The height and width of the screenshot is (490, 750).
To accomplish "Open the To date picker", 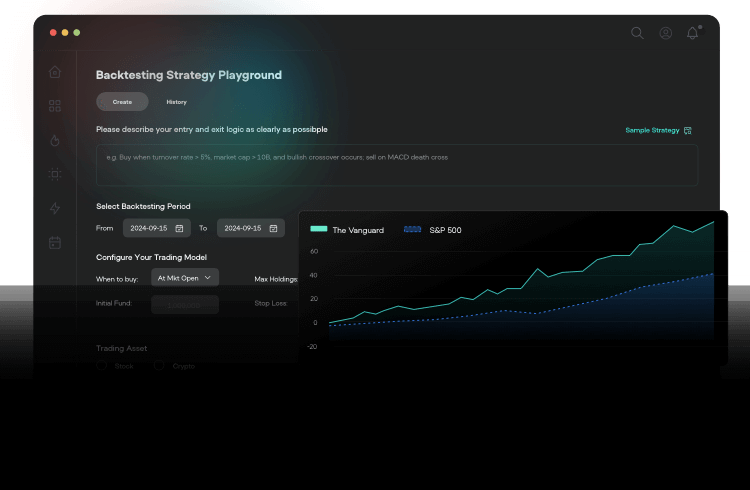I will 250,228.
